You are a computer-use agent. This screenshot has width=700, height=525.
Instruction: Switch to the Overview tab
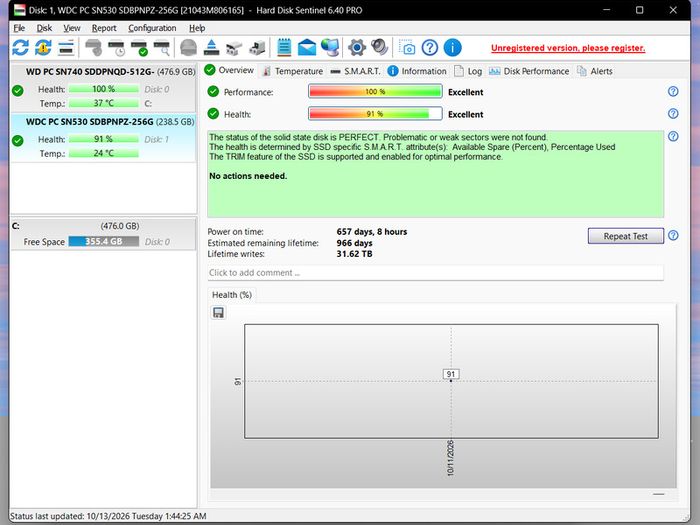(229, 70)
